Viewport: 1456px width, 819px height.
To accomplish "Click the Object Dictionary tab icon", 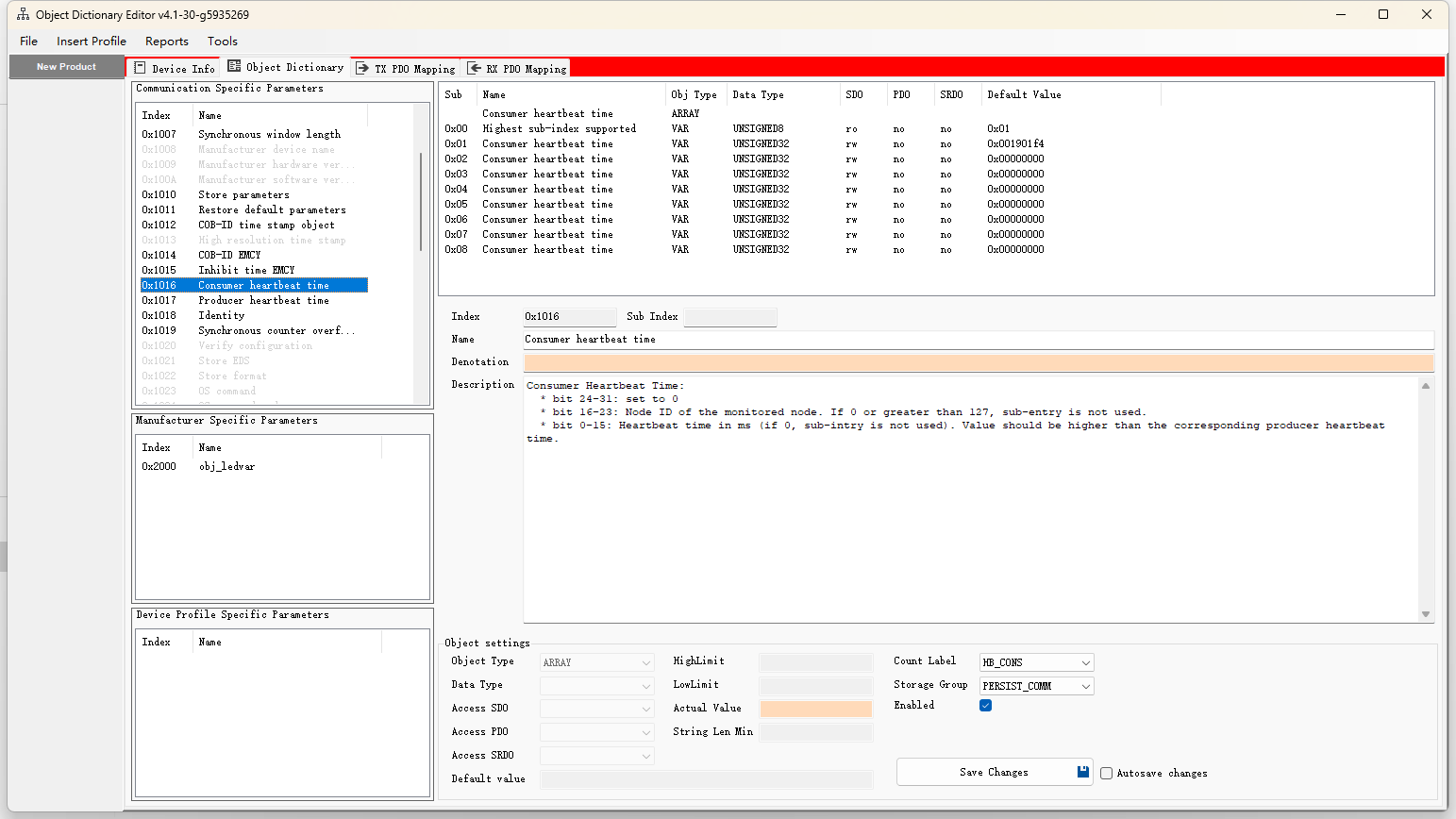I will tap(234, 66).
